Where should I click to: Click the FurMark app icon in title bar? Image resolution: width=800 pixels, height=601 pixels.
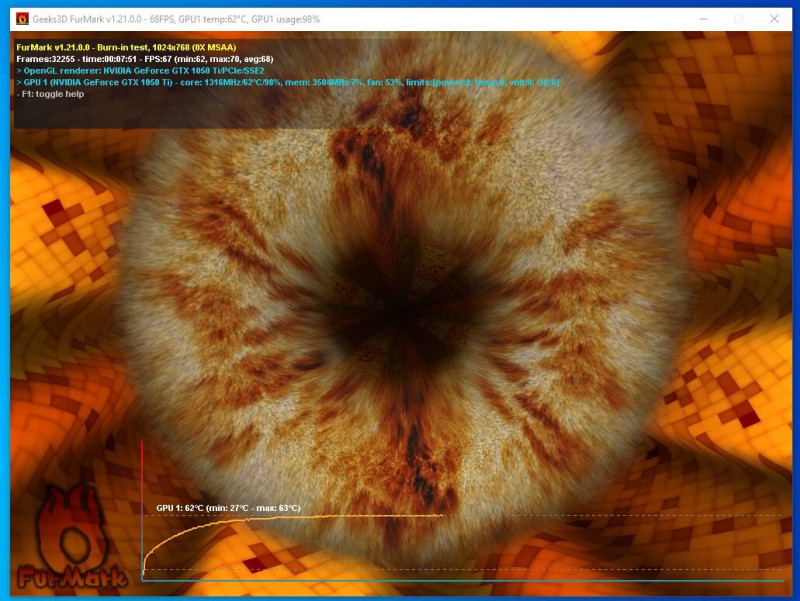tap(22, 19)
